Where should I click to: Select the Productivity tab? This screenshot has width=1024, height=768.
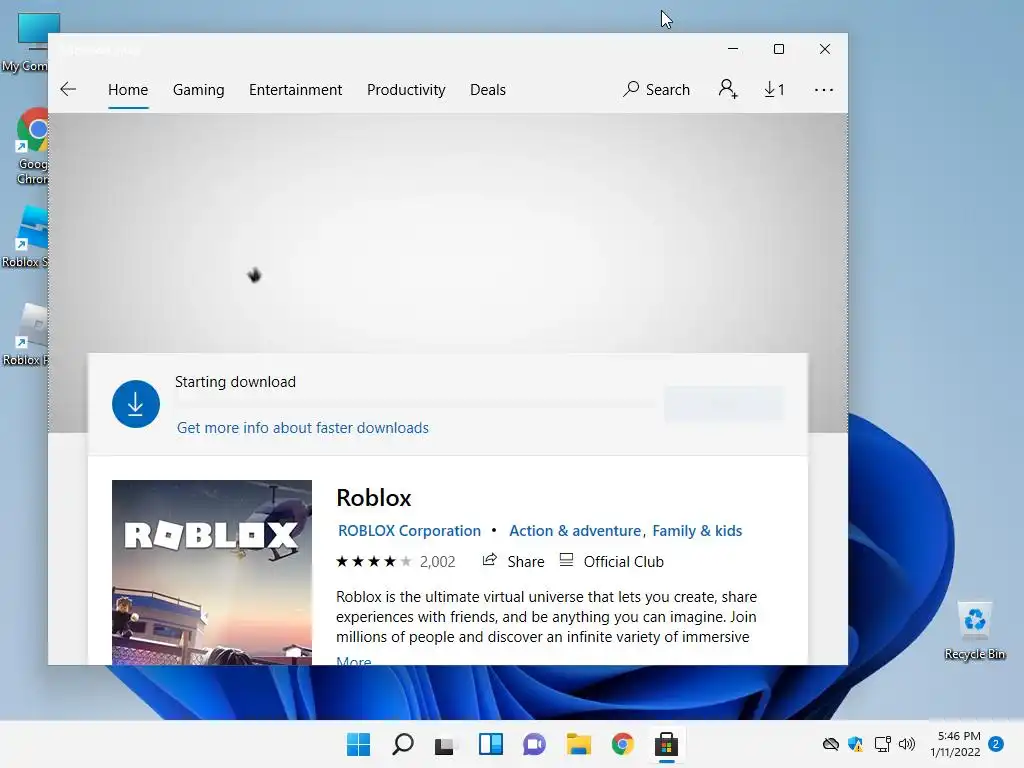(x=406, y=89)
